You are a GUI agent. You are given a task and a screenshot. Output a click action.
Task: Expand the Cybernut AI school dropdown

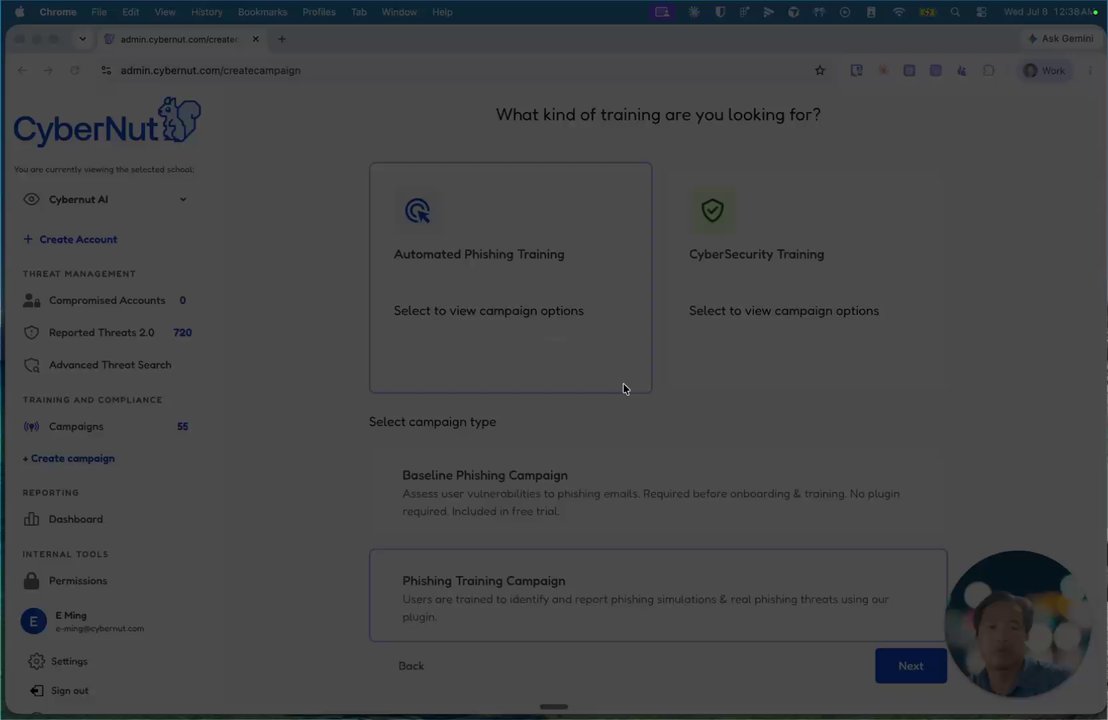pyautogui.click(x=182, y=199)
